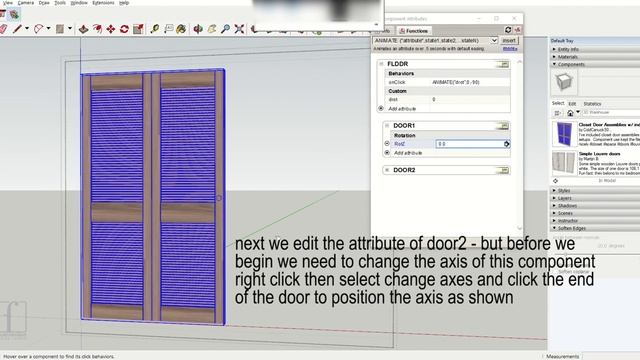This screenshot has width=640, height=360.
Task: Select the Paint Bucket tool
Action: click(181, 29)
